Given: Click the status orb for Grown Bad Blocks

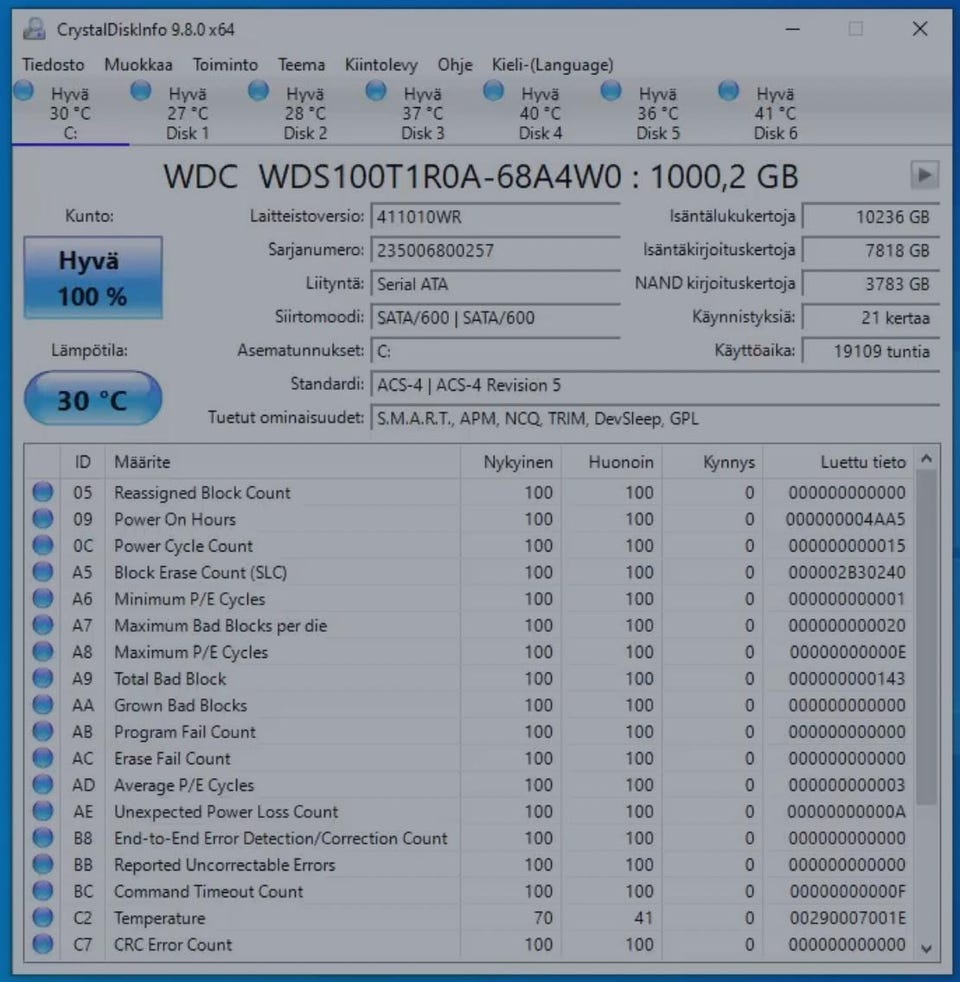Looking at the screenshot, I should (43, 705).
